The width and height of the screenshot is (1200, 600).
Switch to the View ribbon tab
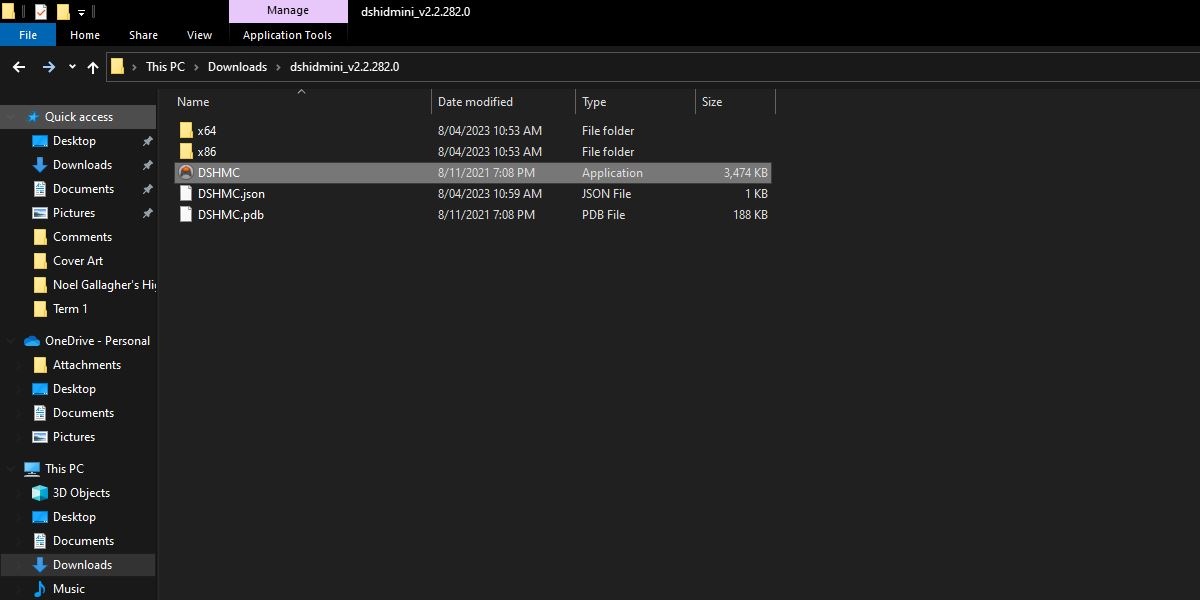tap(199, 34)
